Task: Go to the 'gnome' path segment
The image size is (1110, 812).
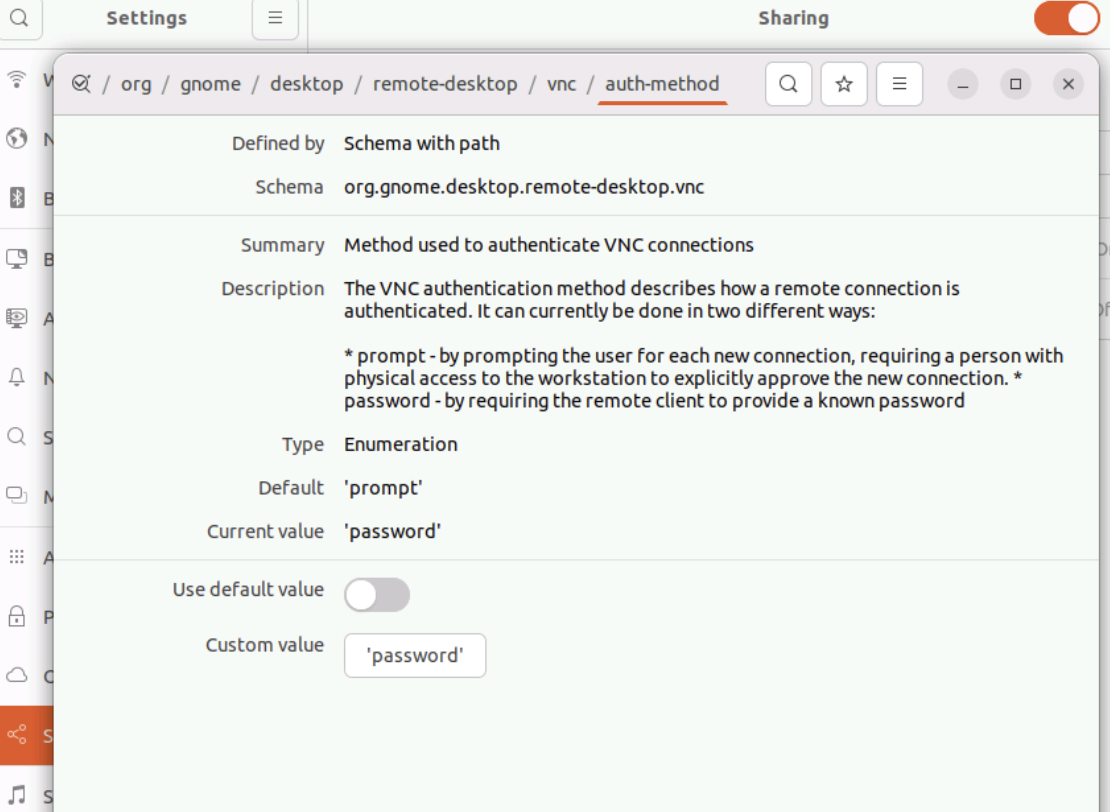Action: pyautogui.click(x=210, y=84)
